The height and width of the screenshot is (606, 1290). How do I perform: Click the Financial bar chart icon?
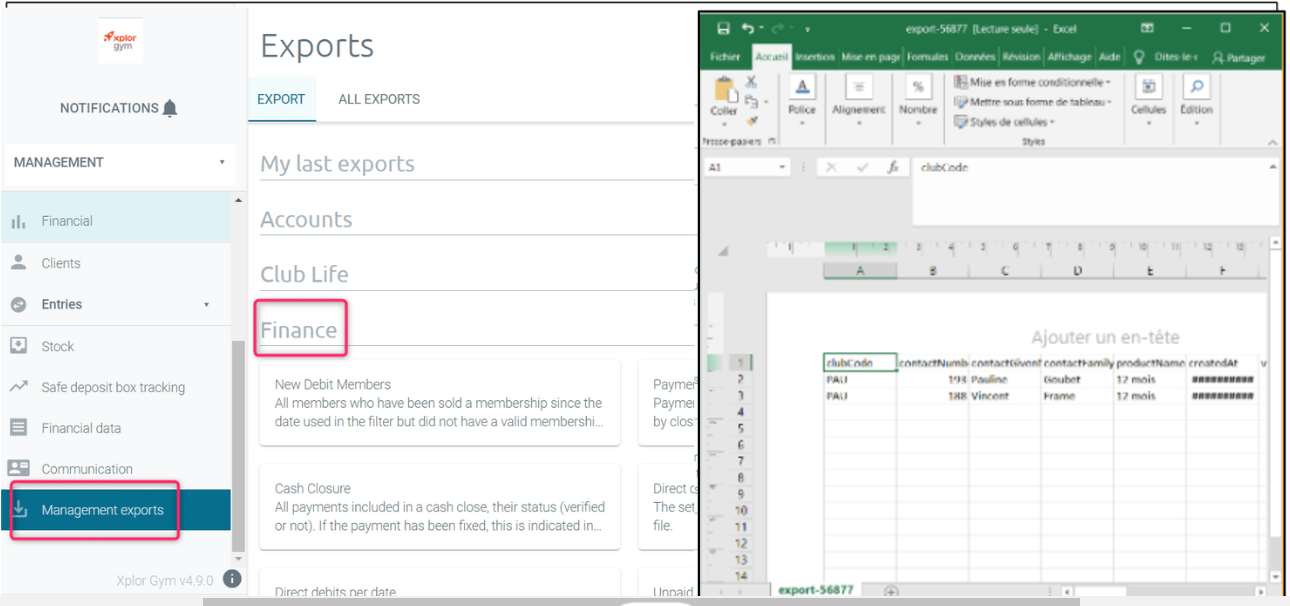point(18,222)
